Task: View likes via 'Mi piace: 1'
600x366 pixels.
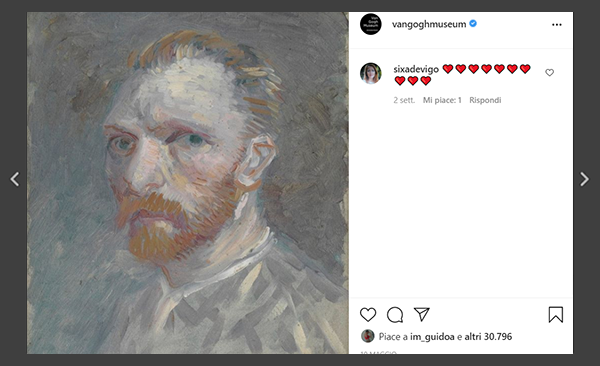Action: pos(442,100)
